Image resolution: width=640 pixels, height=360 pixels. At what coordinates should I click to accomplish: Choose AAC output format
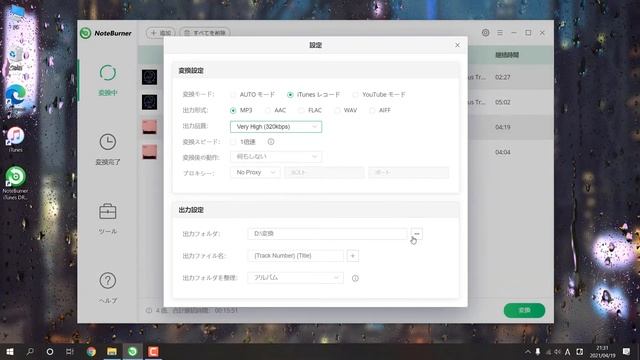(268, 111)
